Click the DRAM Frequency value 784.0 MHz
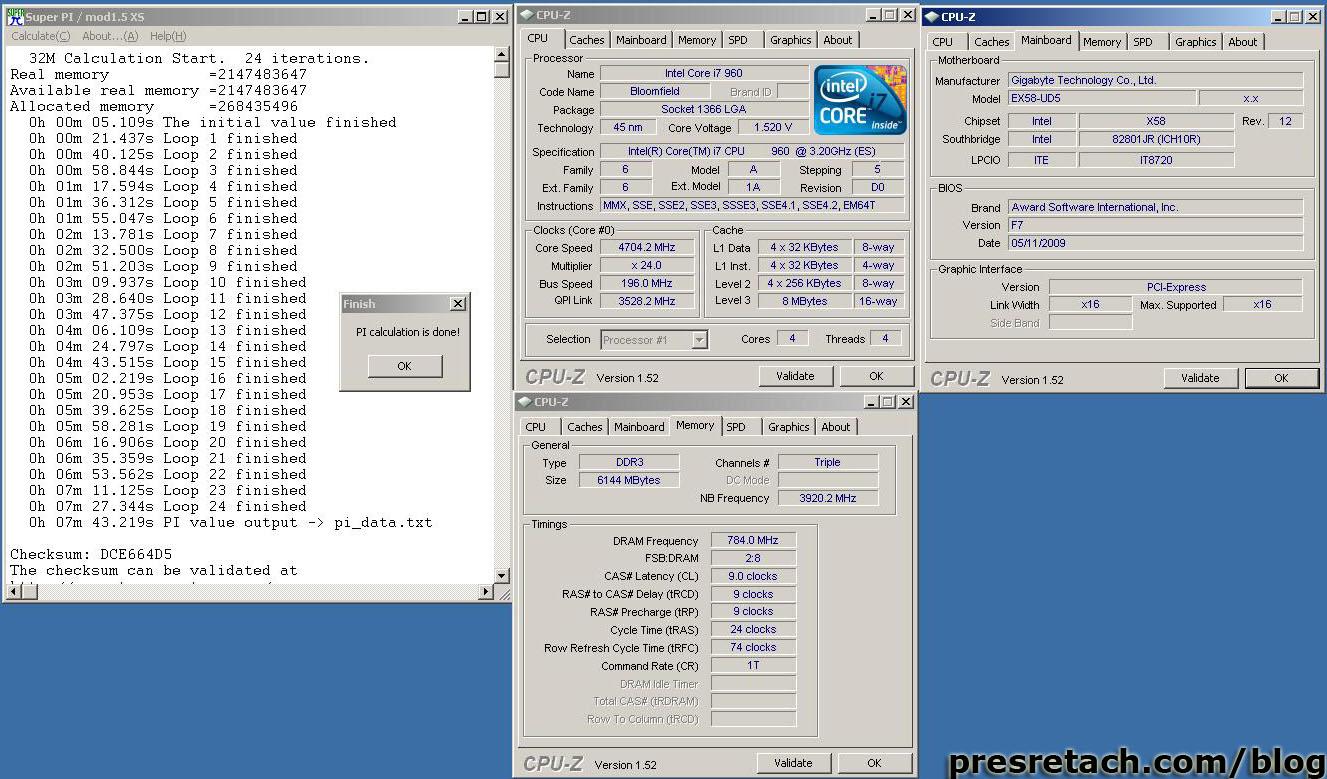The height and width of the screenshot is (779, 1327). 753,540
